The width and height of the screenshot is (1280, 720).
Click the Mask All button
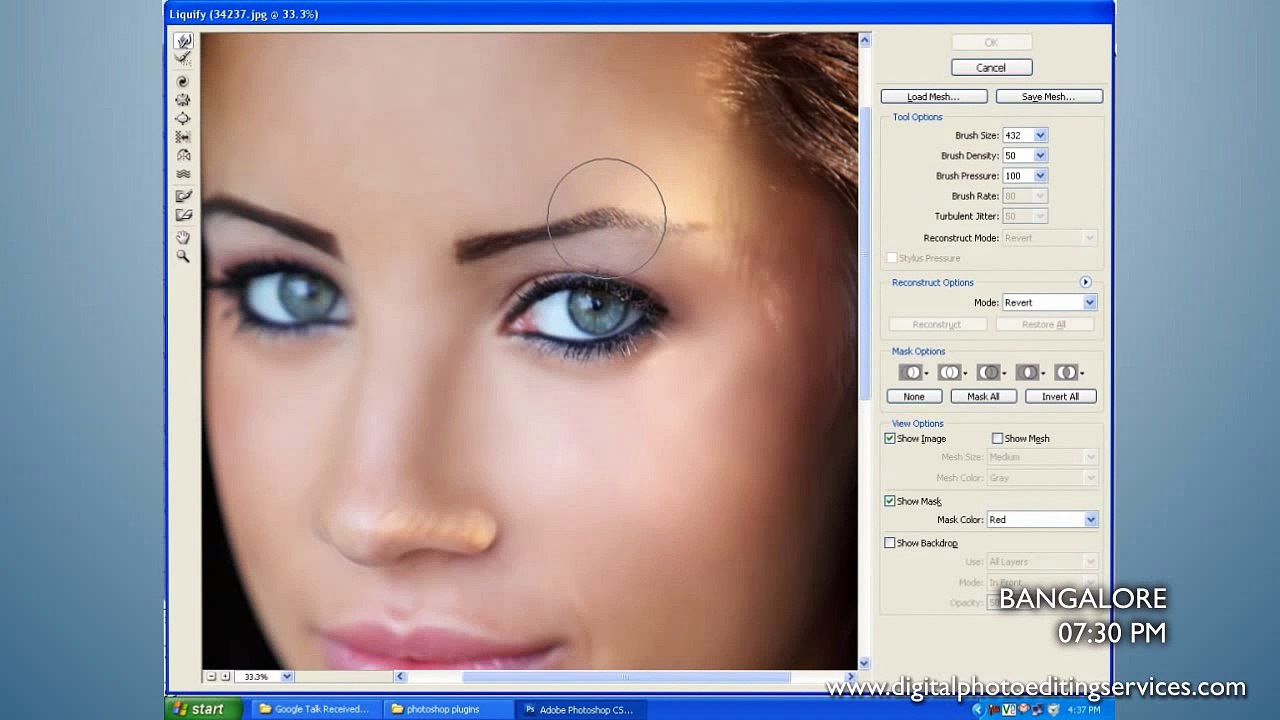coord(983,397)
